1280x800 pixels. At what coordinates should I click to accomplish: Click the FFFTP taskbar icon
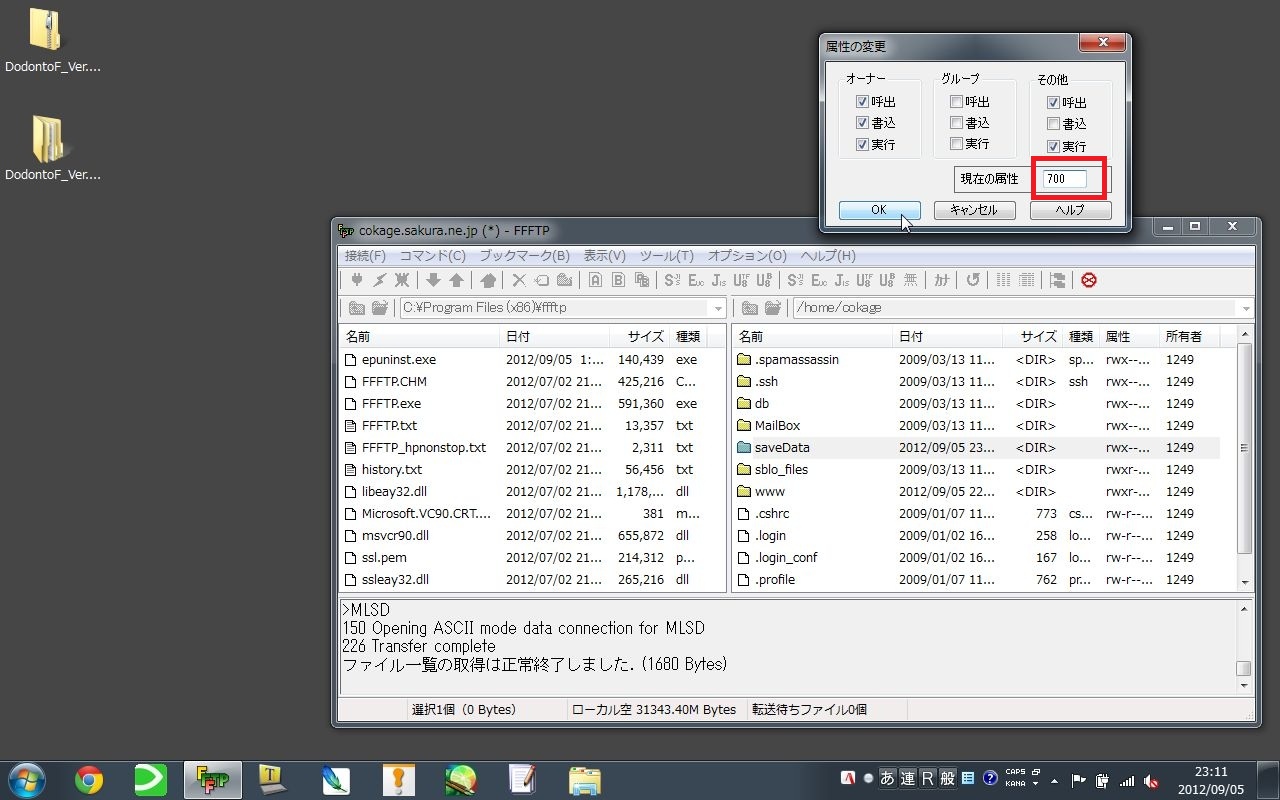click(x=212, y=780)
